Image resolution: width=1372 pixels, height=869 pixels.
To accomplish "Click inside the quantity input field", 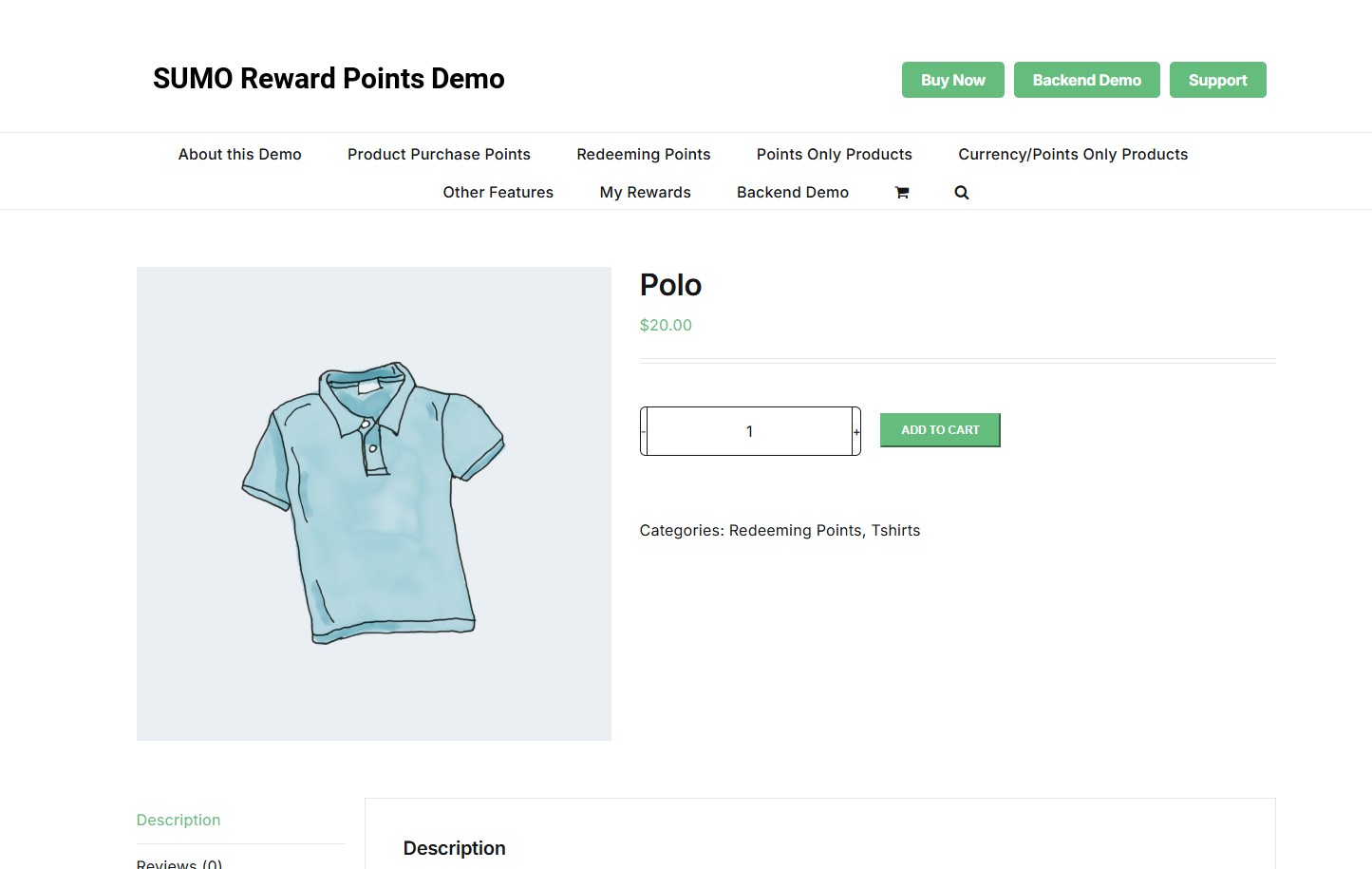I will [x=749, y=430].
